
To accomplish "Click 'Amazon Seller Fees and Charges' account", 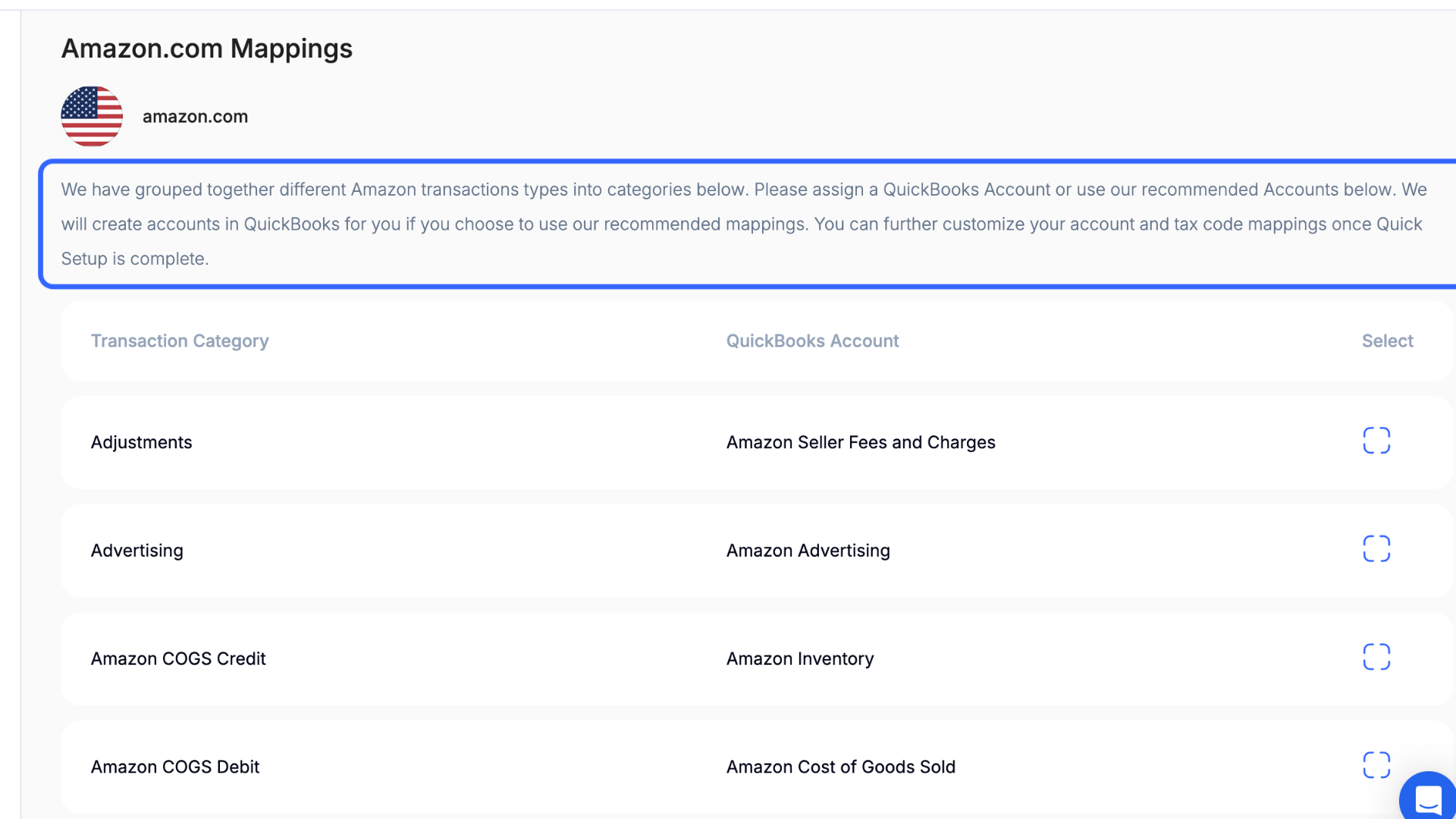I will [861, 442].
